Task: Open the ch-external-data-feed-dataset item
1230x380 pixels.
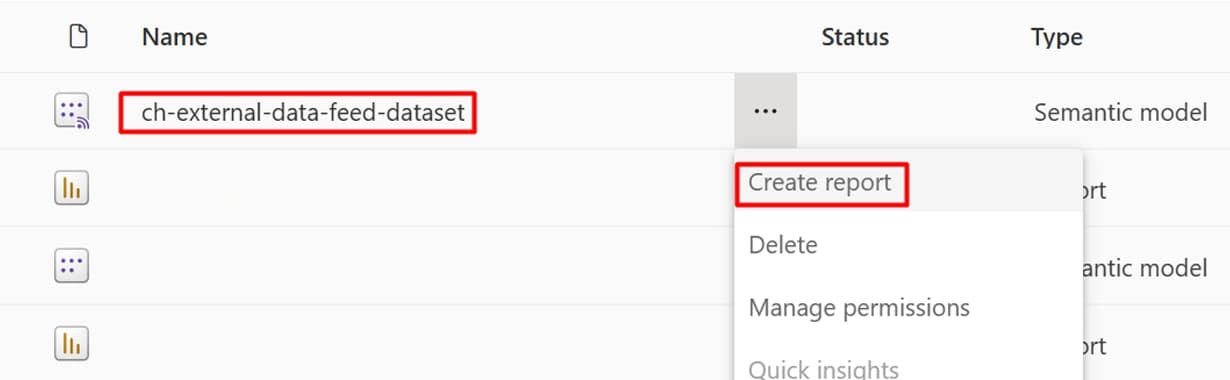Action: tap(302, 112)
